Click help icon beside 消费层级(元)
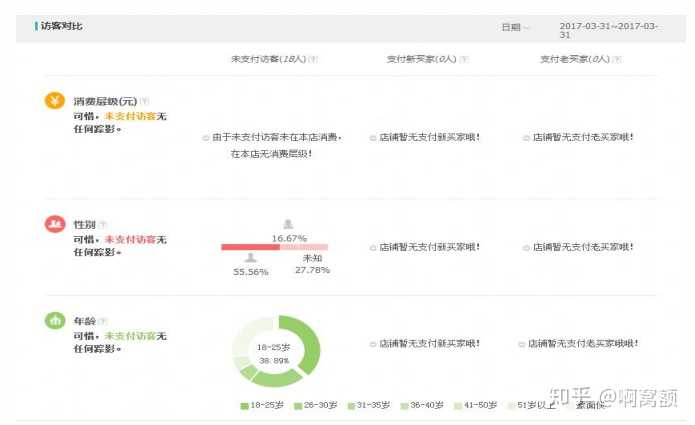Screen dimensions: 695x425 (x=144, y=101)
